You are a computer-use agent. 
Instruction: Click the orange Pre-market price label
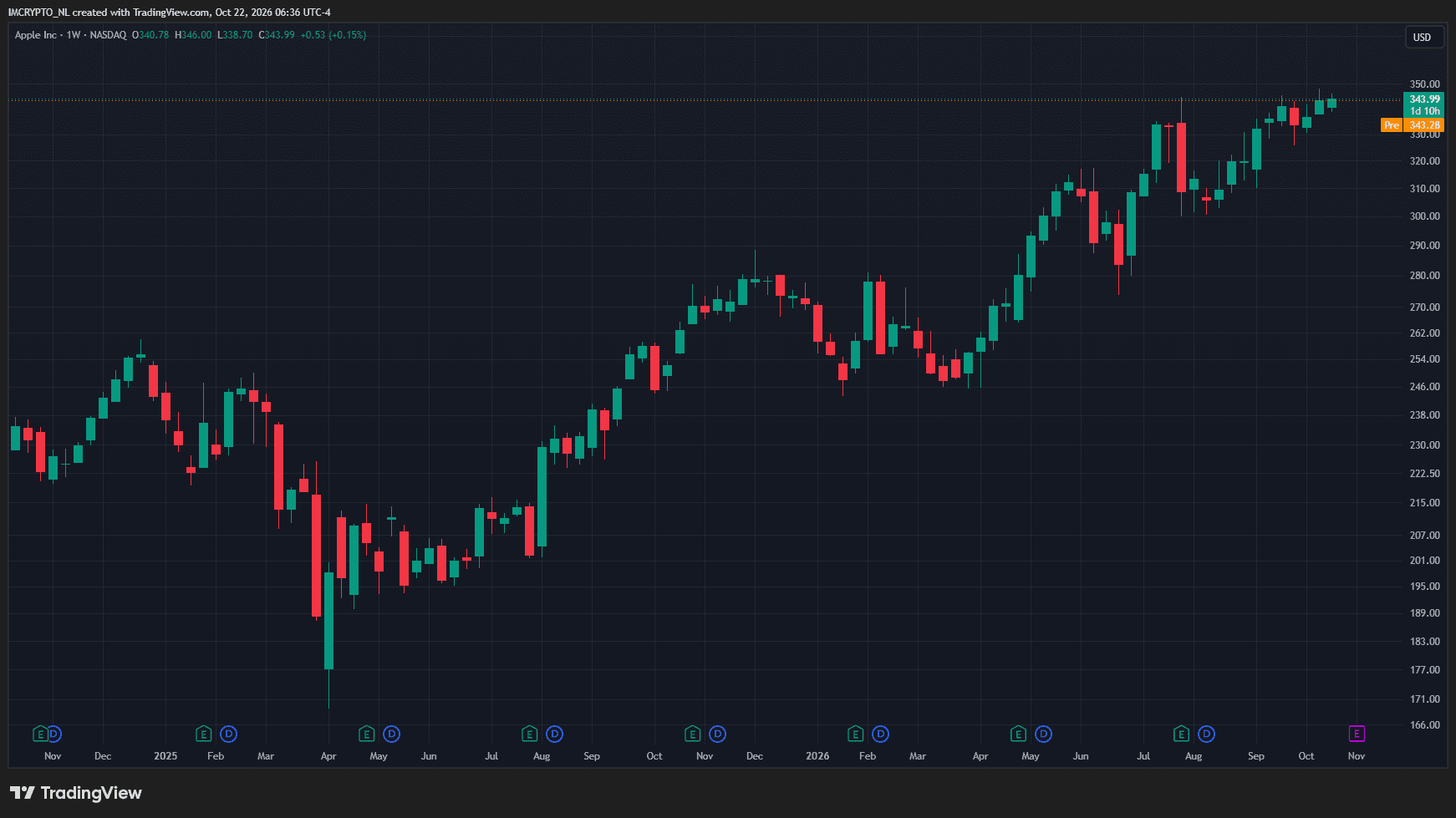pos(1413,125)
